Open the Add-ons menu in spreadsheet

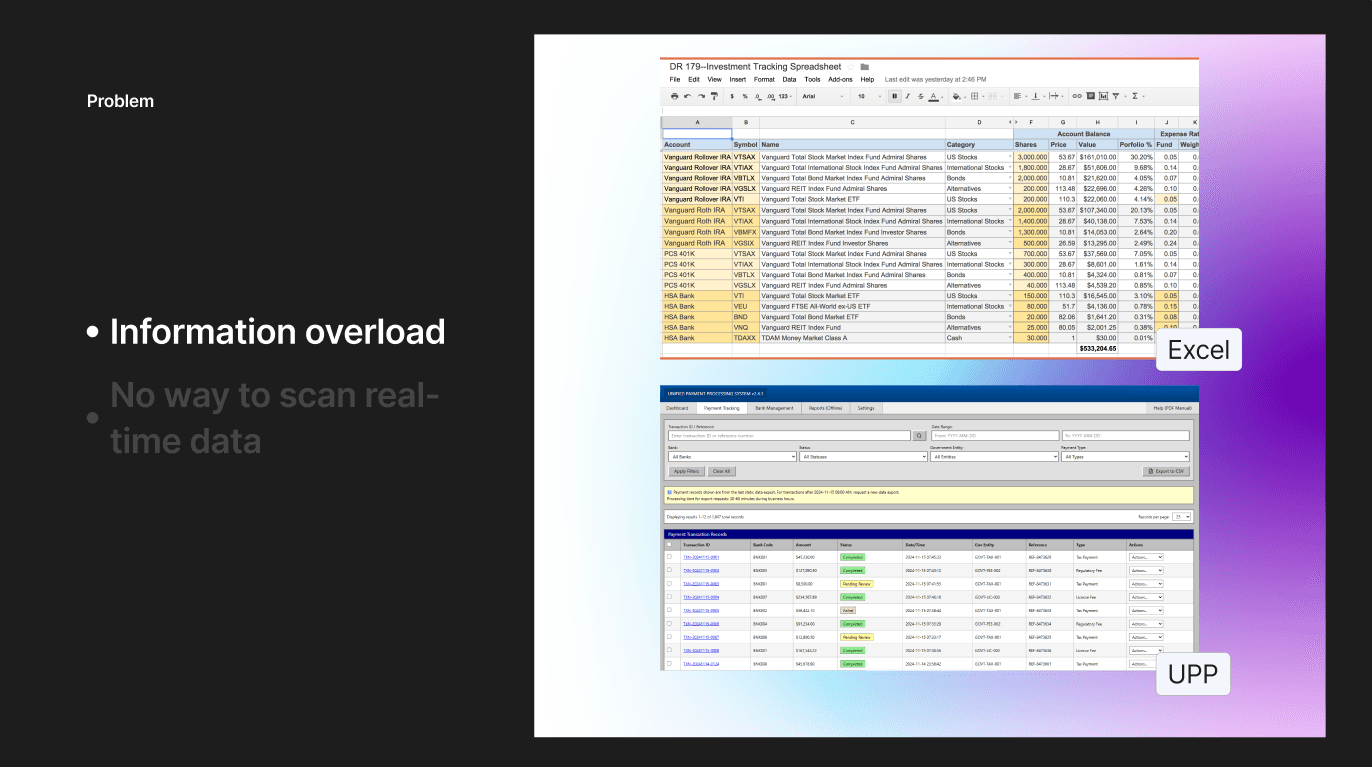(x=840, y=79)
